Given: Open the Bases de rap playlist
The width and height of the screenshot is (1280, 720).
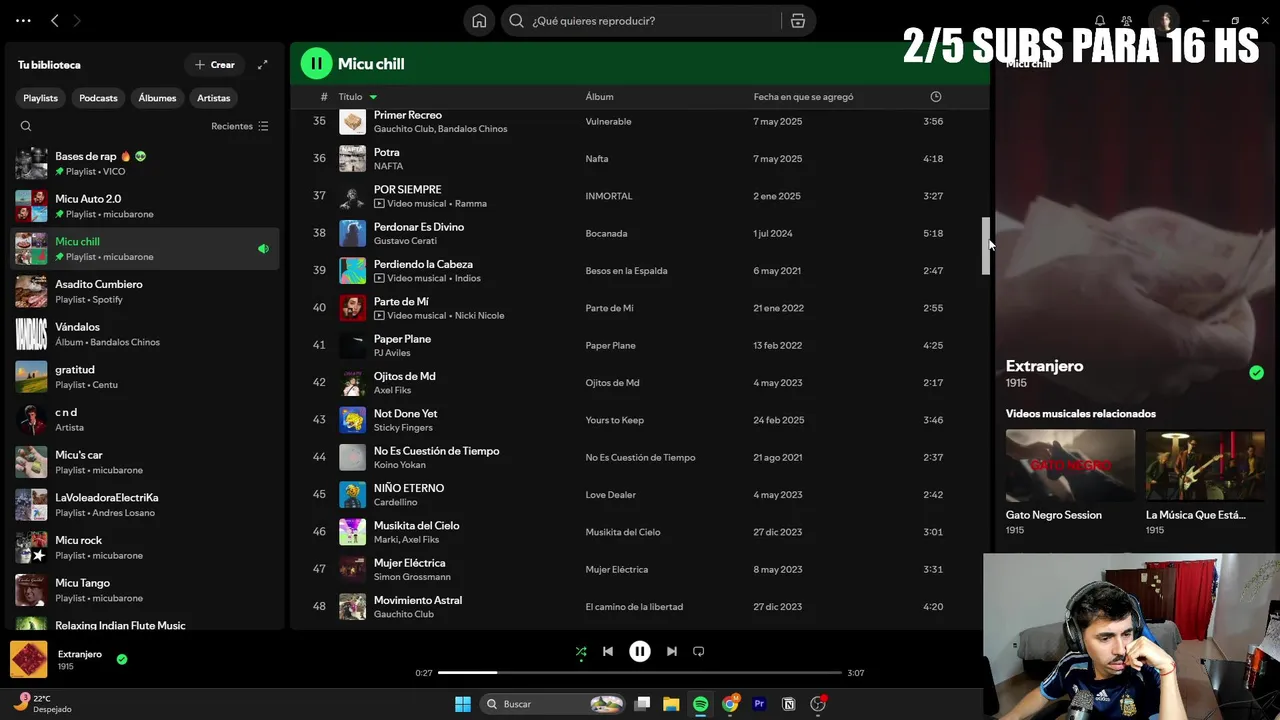Looking at the screenshot, I should pos(146,164).
